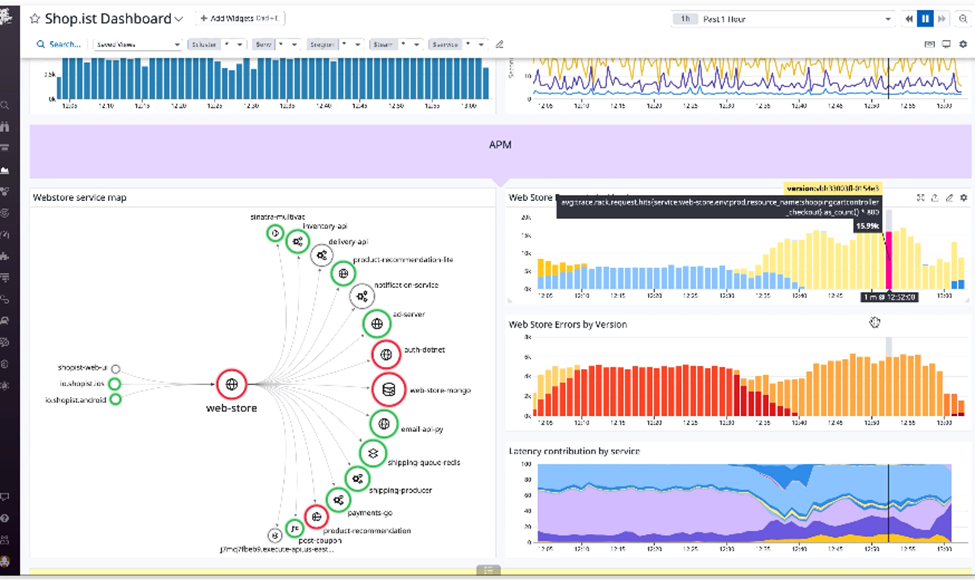Select the web-store node in the service map
Screen dimensions: 979x581
[x=232, y=384]
